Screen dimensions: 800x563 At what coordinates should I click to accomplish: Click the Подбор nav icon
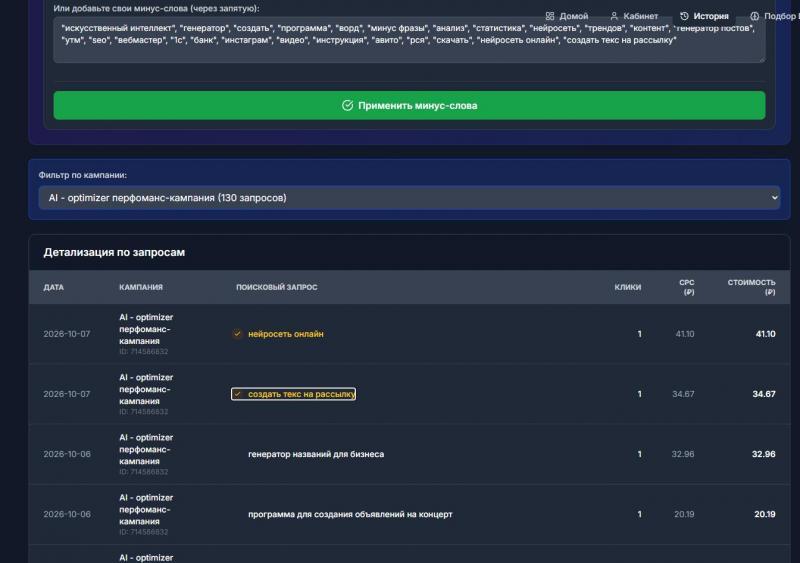755,16
